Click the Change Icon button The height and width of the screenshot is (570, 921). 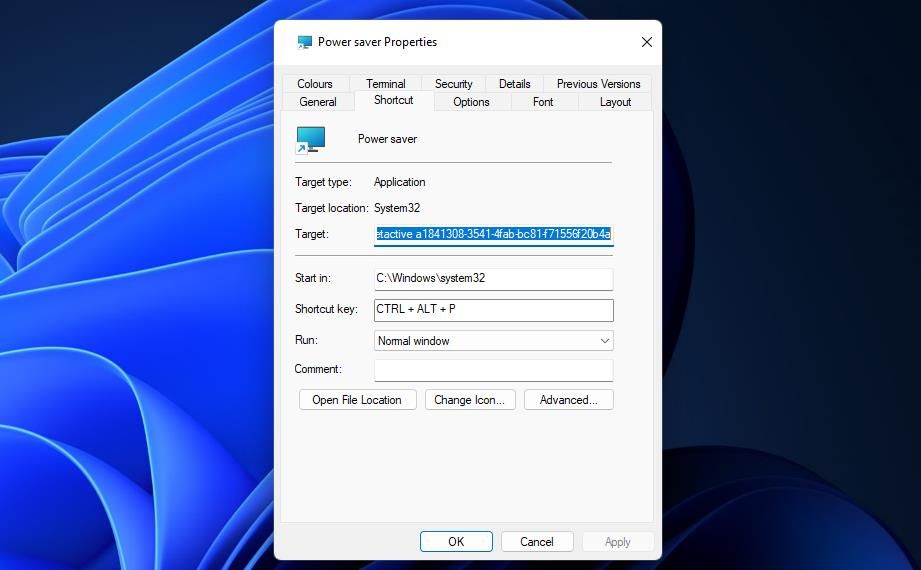coord(470,400)
